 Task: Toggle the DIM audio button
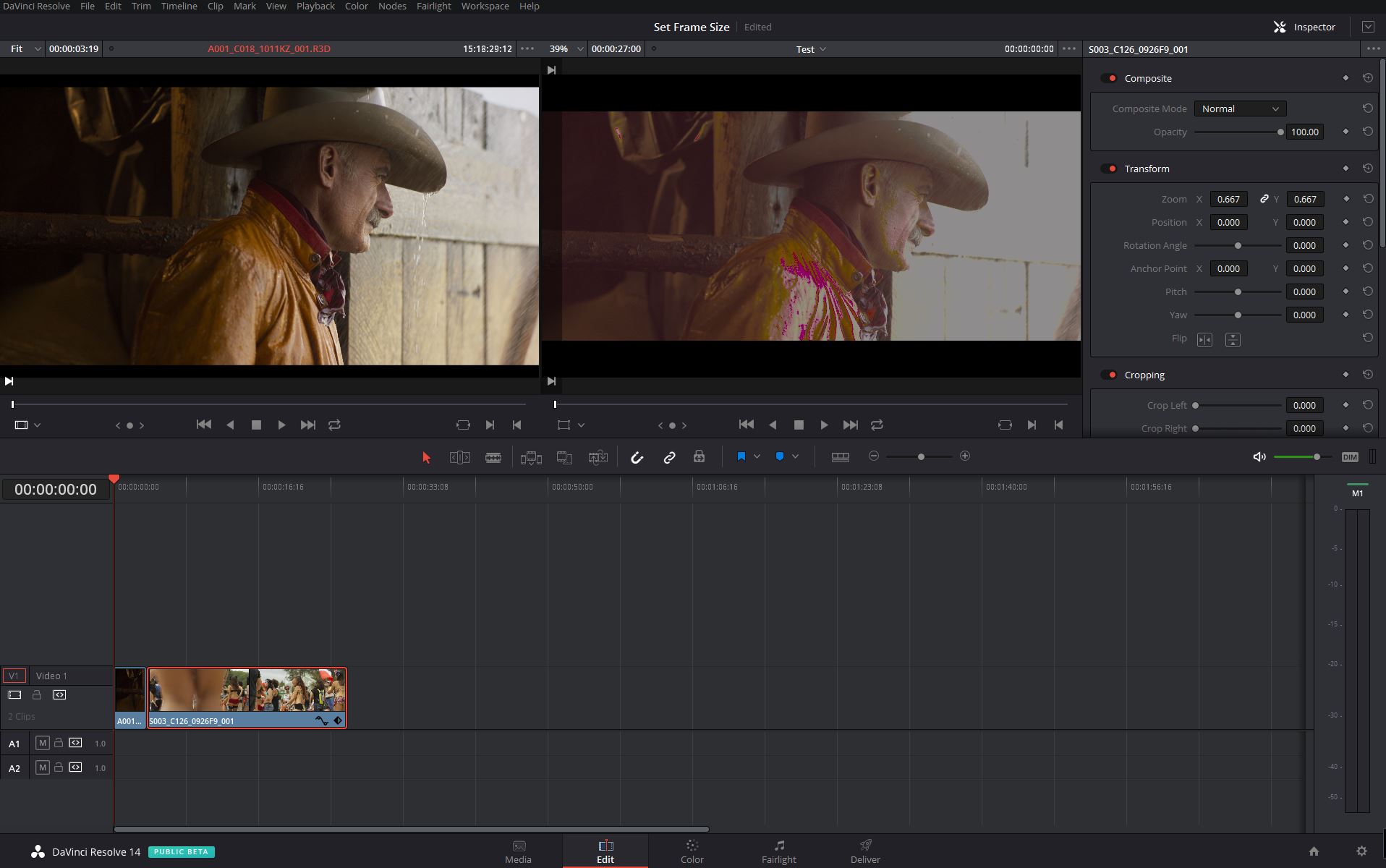(x=1350, y=457)
